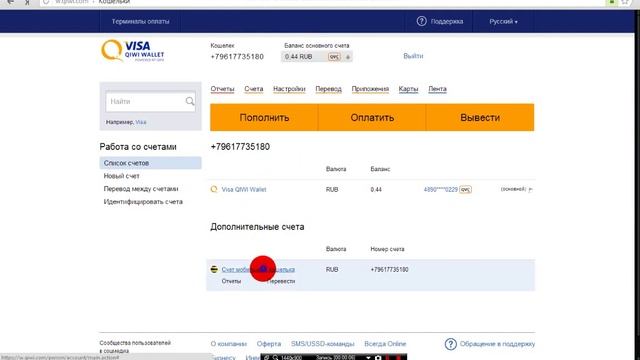Image resolution: width=640 pixels, height=360 pixels.
Task: Click card number 4890****0229 link
Action: click(x=440, y=189)
